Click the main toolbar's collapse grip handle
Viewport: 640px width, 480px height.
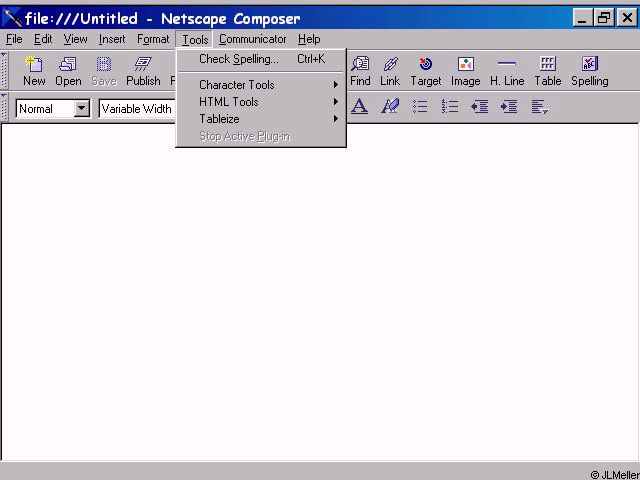(4, 71)
